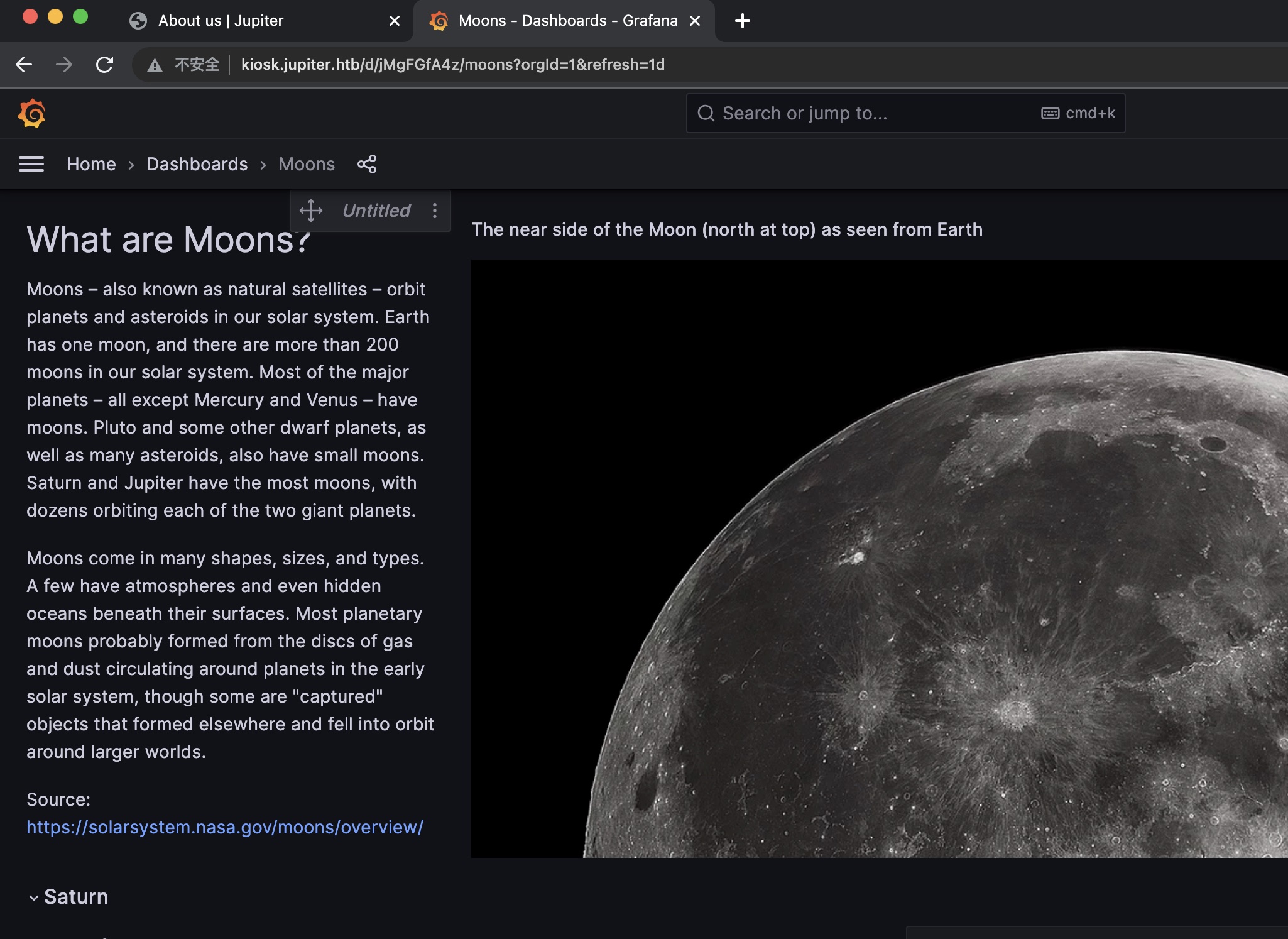Open the Untitled panel three-dot menu
The height and width of the screenshot is (939, 1288).
(x=434, y=211)
